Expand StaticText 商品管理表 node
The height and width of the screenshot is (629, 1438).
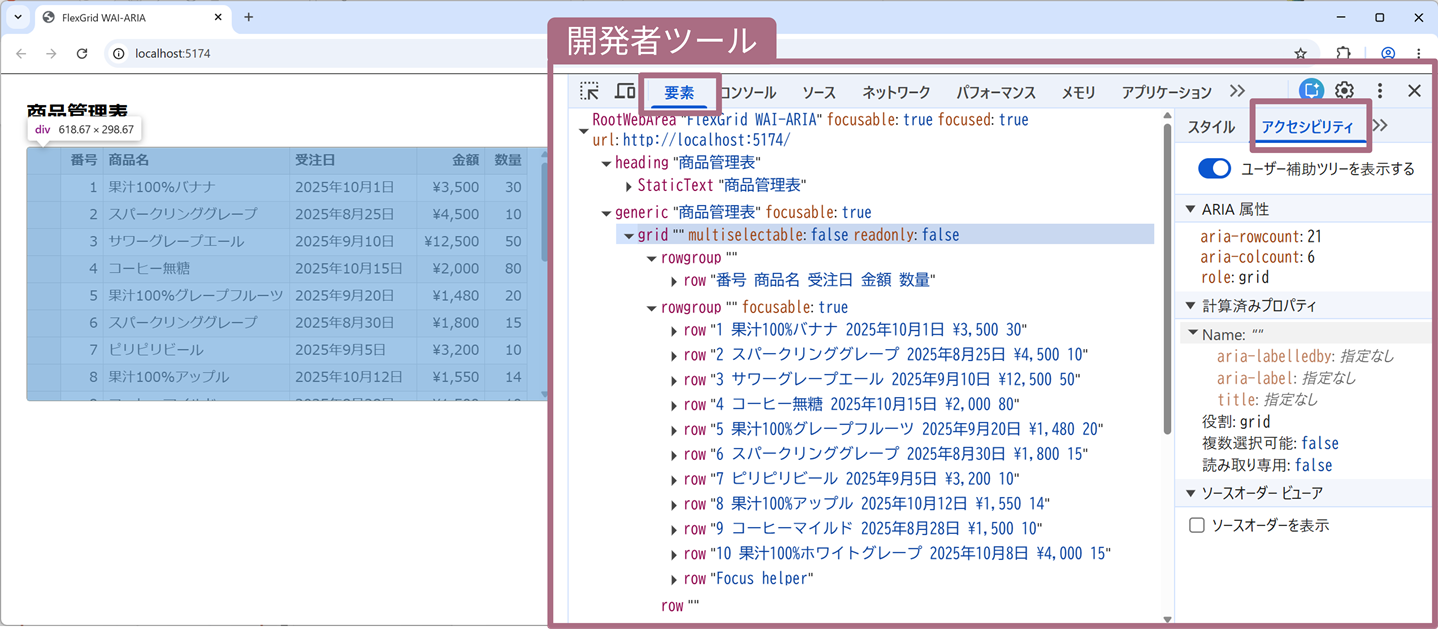point(628,186)
